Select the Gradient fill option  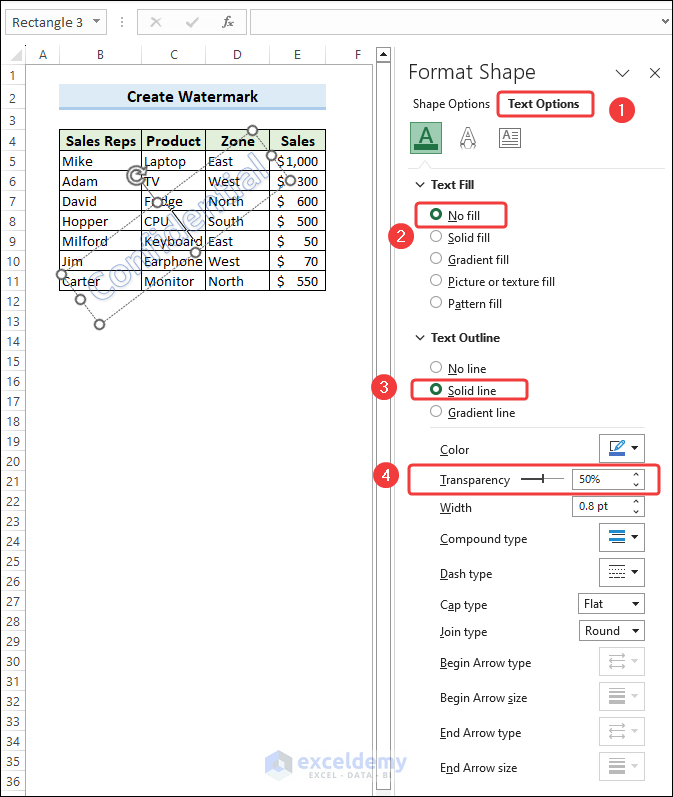pyautogui.click(x=469, y=259)
